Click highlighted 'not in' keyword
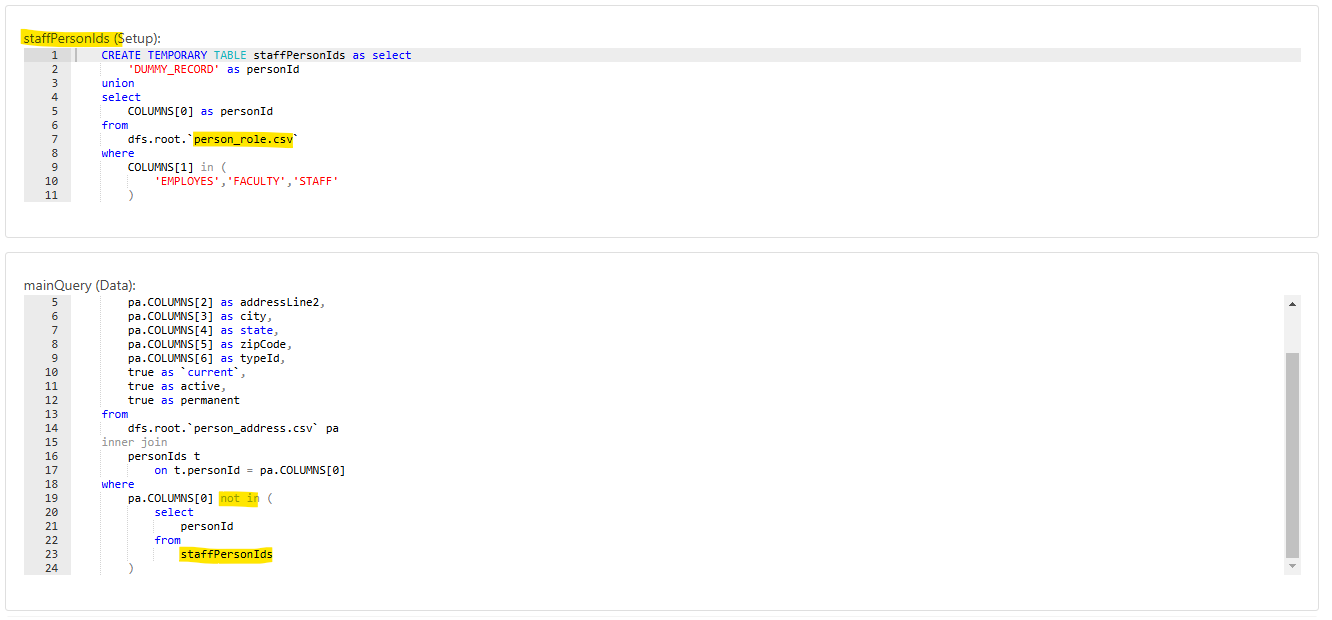This screenshot has width=1332, height=620. (239, 498)
